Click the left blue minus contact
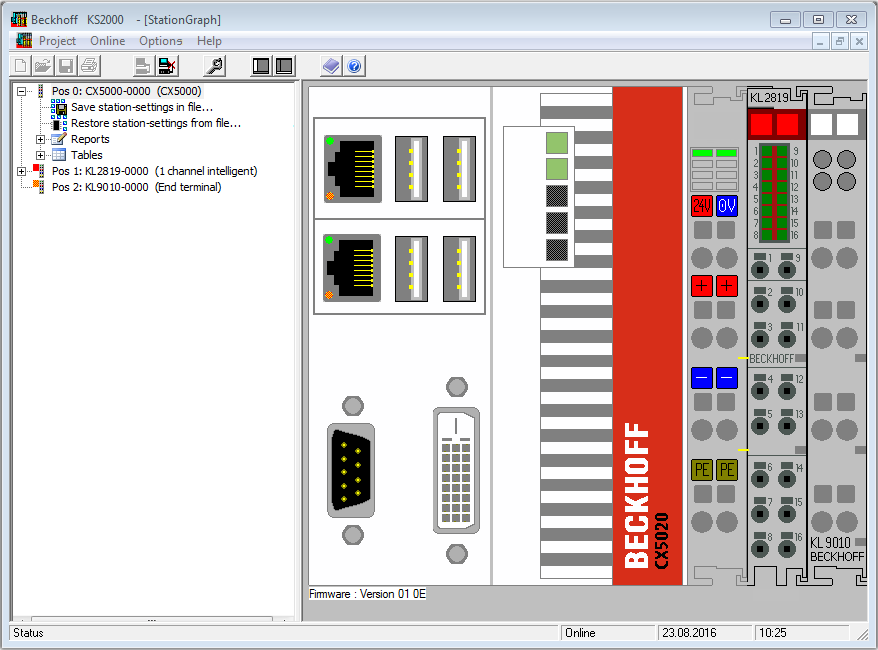 click(x=702, y=378)
